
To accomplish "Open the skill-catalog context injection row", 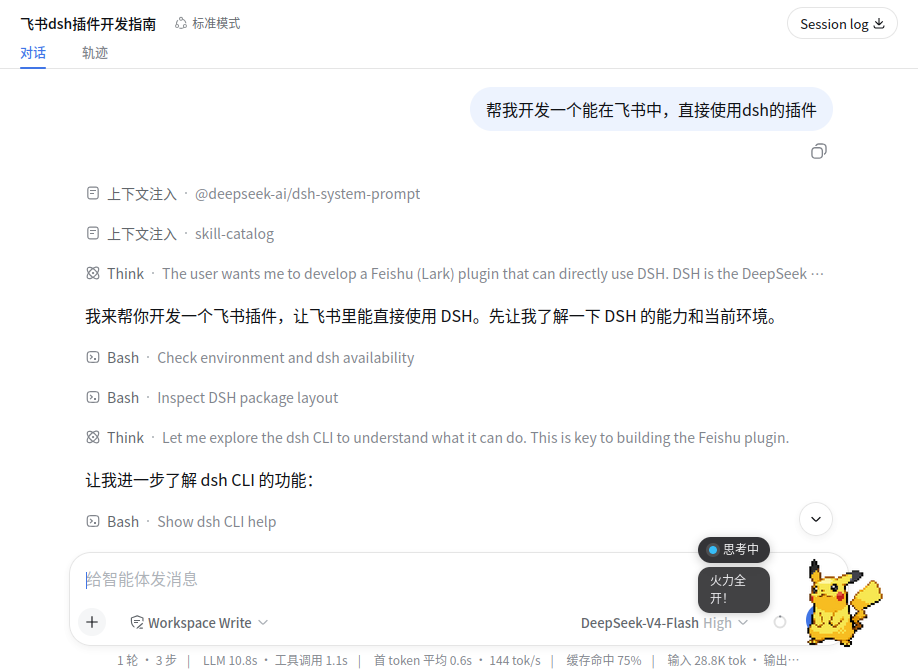I will tap(180, 234).
